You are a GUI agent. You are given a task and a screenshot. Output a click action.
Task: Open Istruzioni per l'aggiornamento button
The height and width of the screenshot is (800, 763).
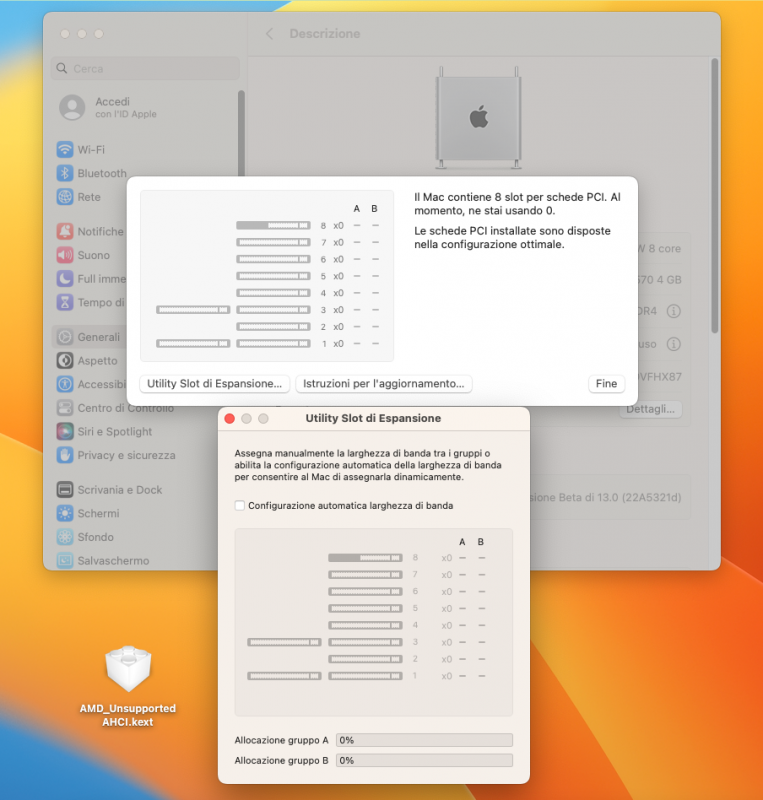tap(384, 384)
